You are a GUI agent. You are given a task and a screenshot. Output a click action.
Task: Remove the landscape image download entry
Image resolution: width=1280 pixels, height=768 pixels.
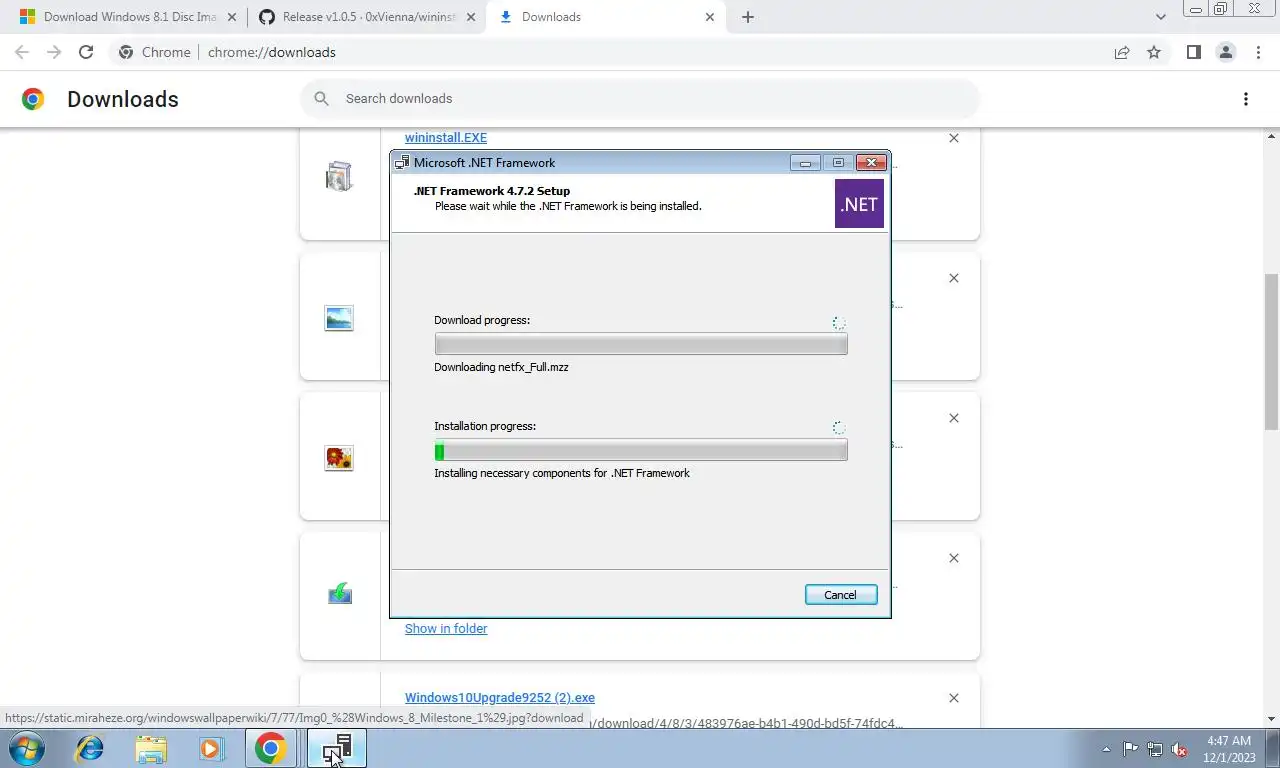(x=954, y=278)
